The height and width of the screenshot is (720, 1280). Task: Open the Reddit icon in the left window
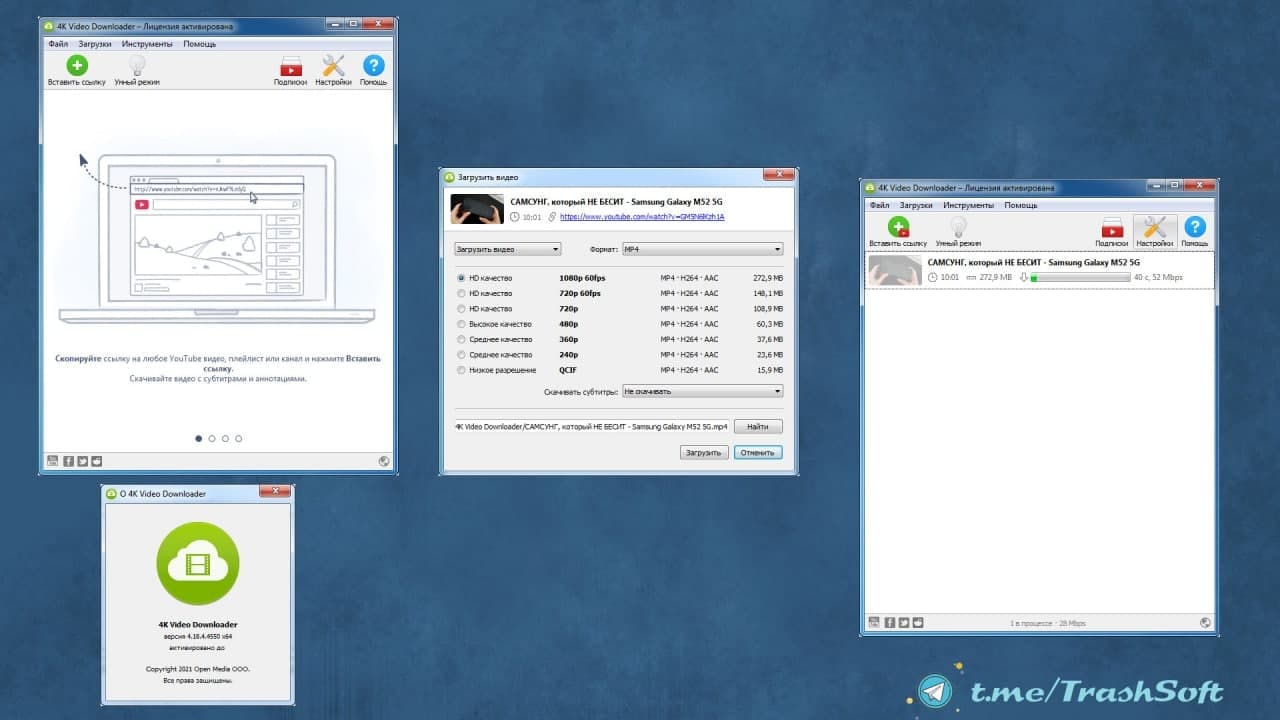tap(97, 461)
